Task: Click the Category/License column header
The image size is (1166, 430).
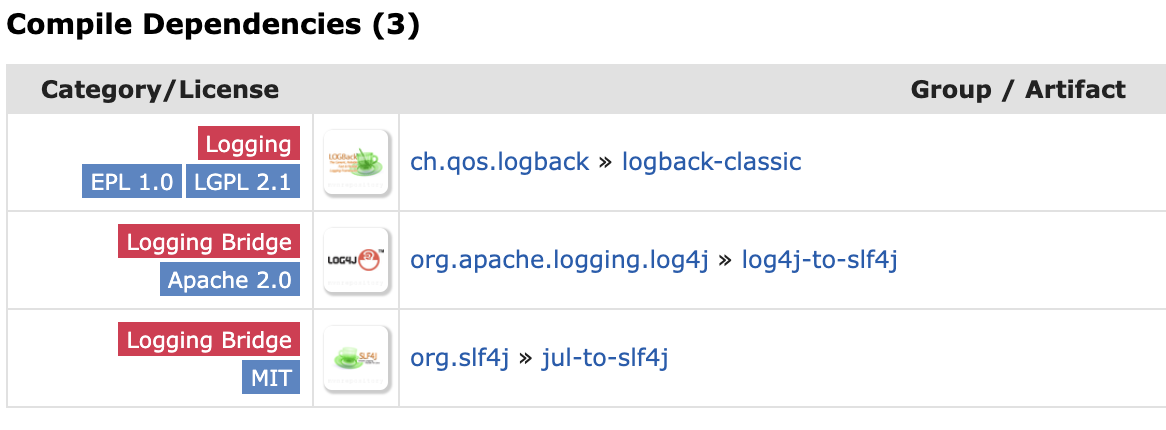Action: tap(160, 90)
